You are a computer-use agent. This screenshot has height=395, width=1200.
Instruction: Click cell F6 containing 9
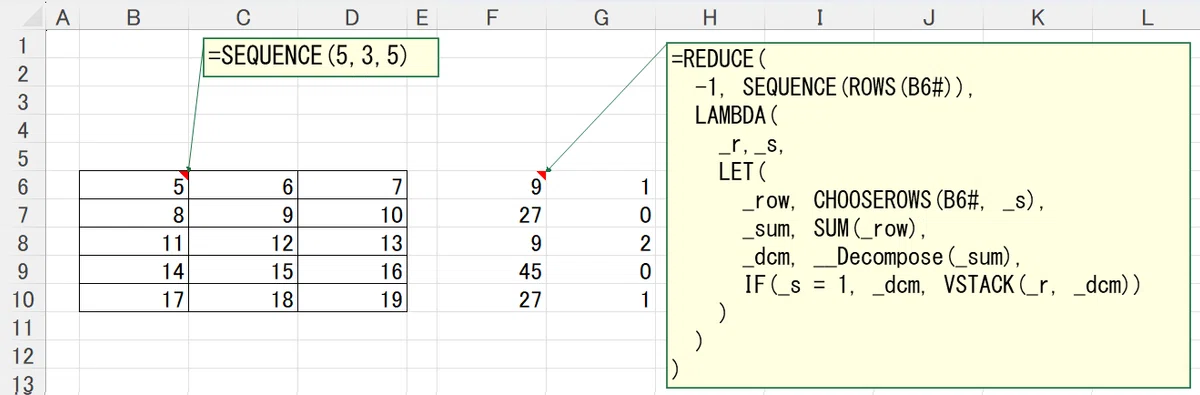tap(491, 185)
